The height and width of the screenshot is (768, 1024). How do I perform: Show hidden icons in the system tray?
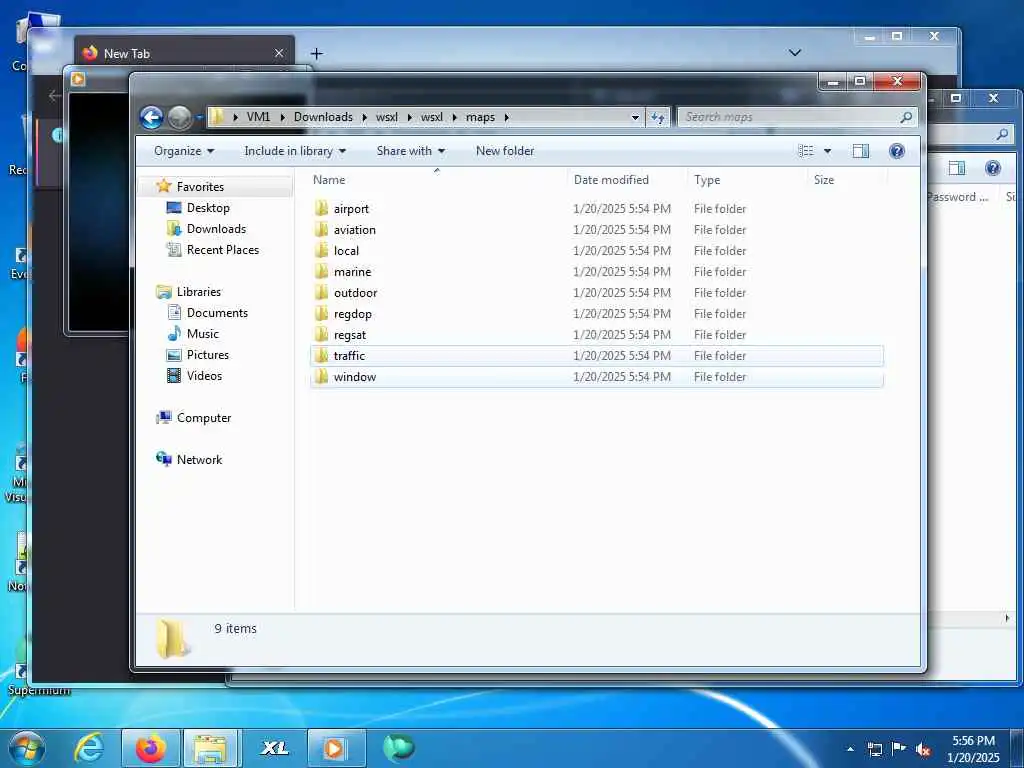(x=850, y=749)
